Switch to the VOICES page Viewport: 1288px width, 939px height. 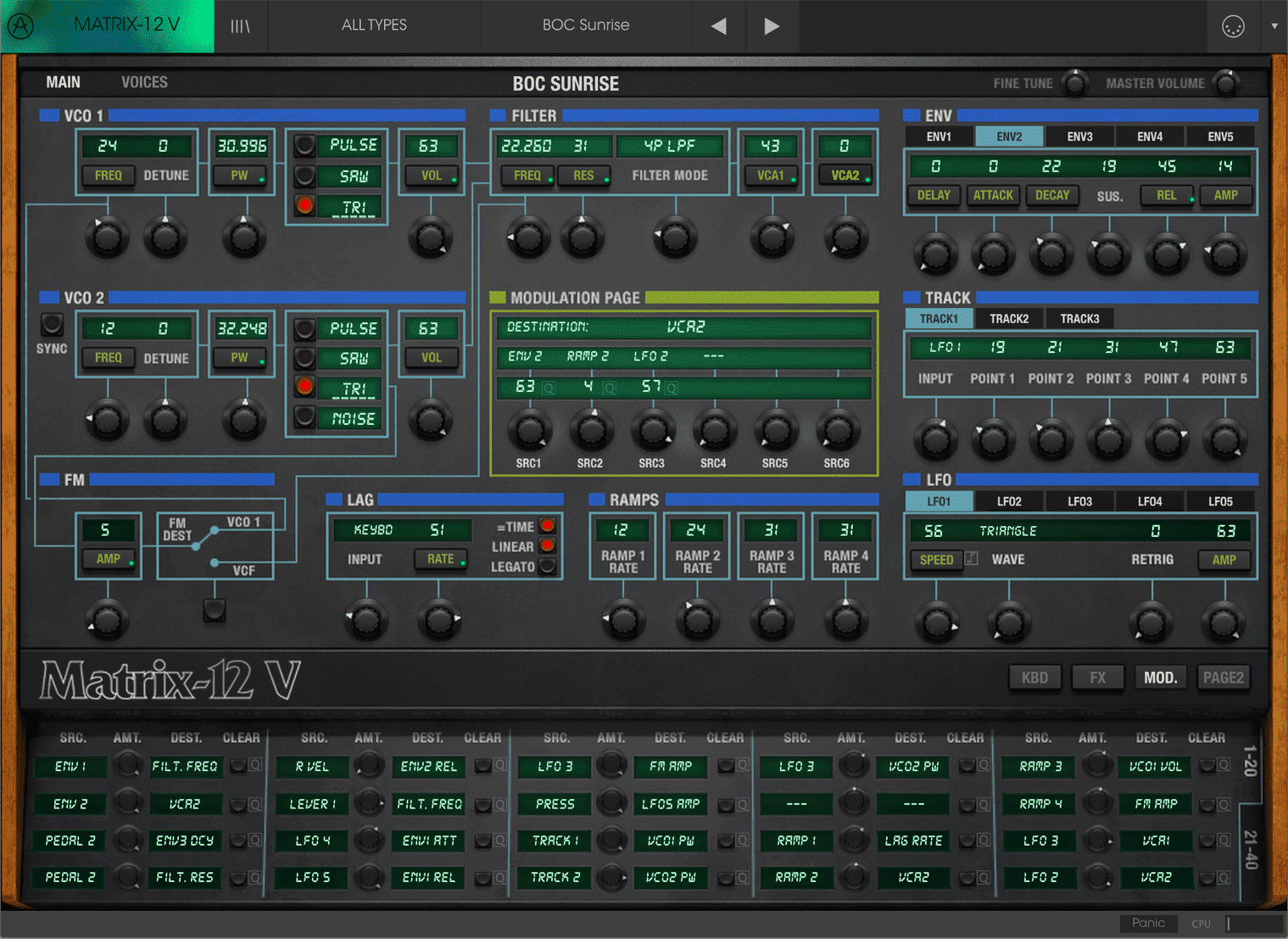[144, 82]
